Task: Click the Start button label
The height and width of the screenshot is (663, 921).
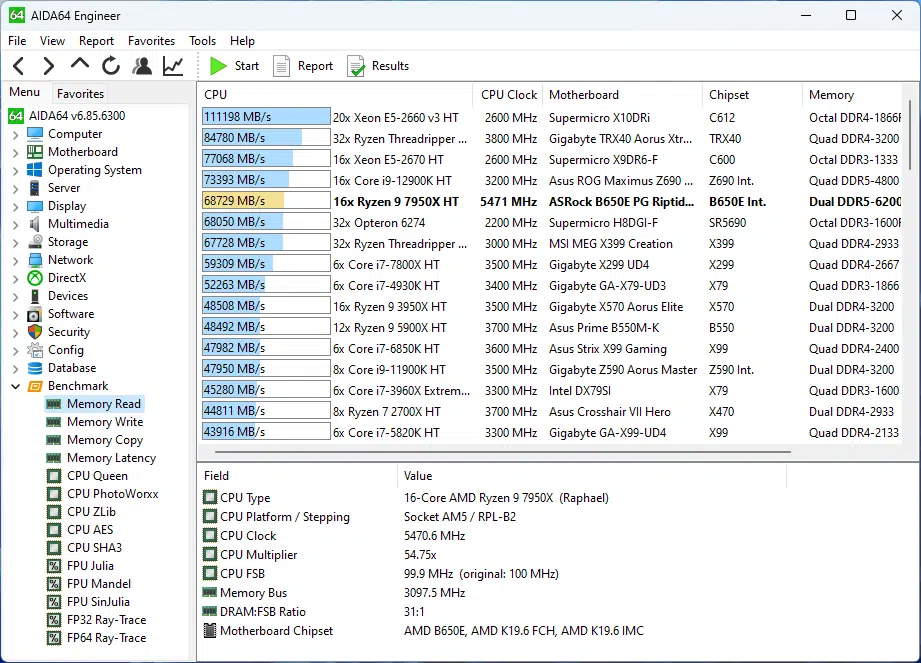Action: (x=247, y=66)
